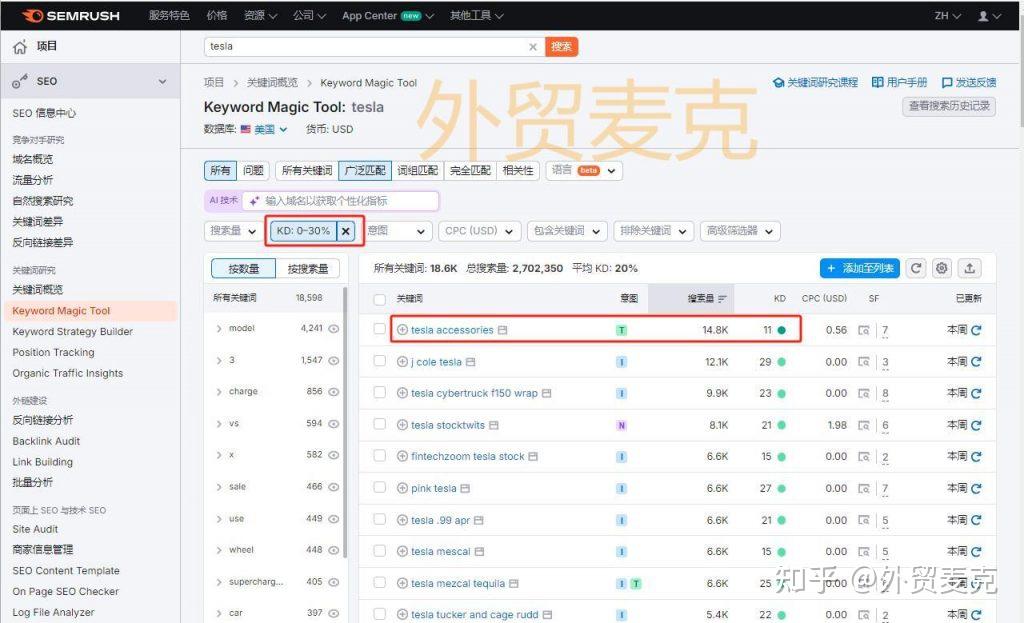Expand the vs keyword group

pos(219,424)
